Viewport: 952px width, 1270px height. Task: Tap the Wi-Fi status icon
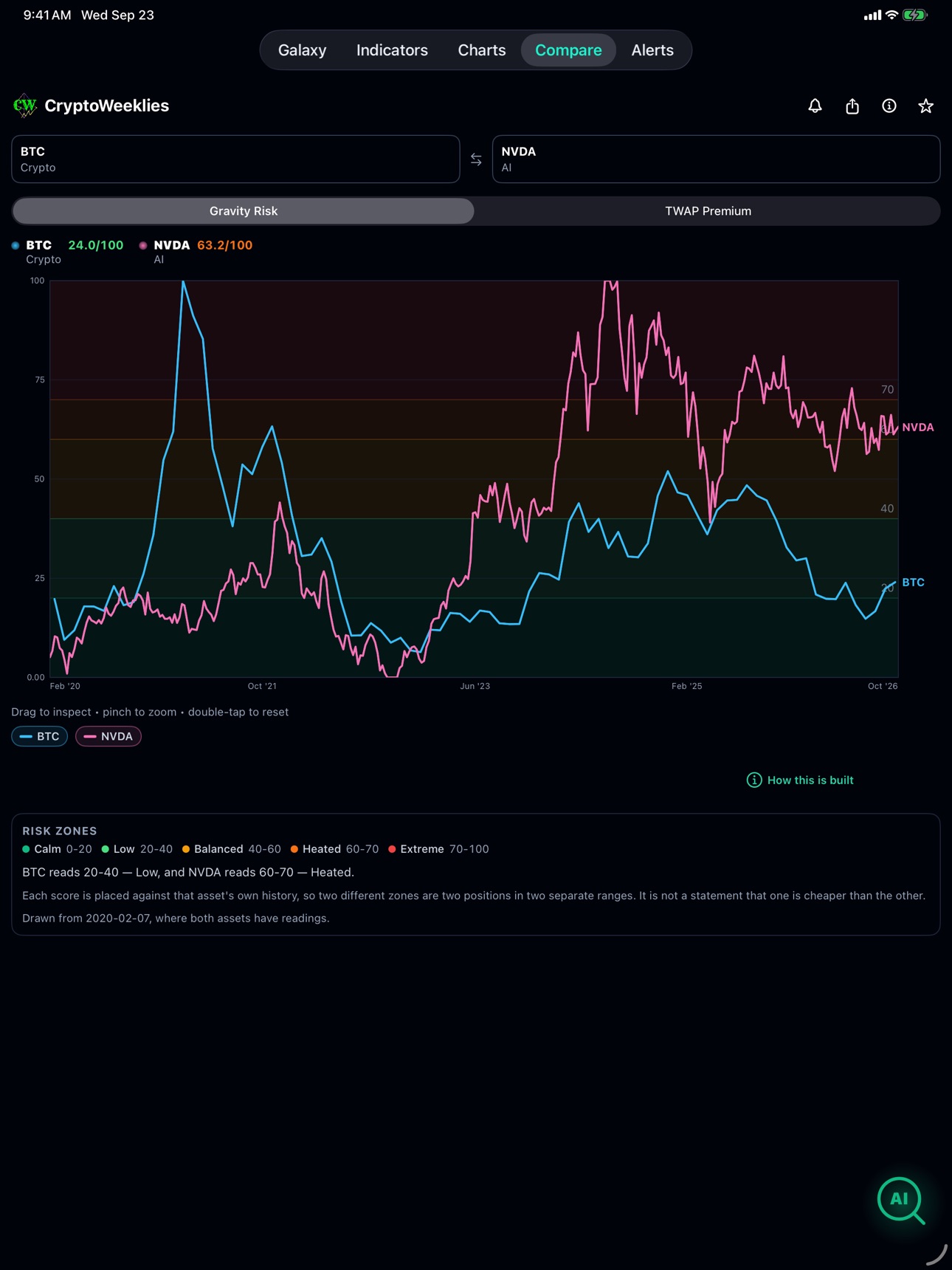point(891,15)
